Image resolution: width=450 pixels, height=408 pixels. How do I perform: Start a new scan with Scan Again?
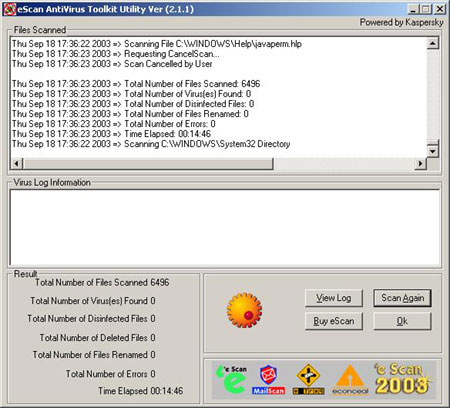coord(402,298)
